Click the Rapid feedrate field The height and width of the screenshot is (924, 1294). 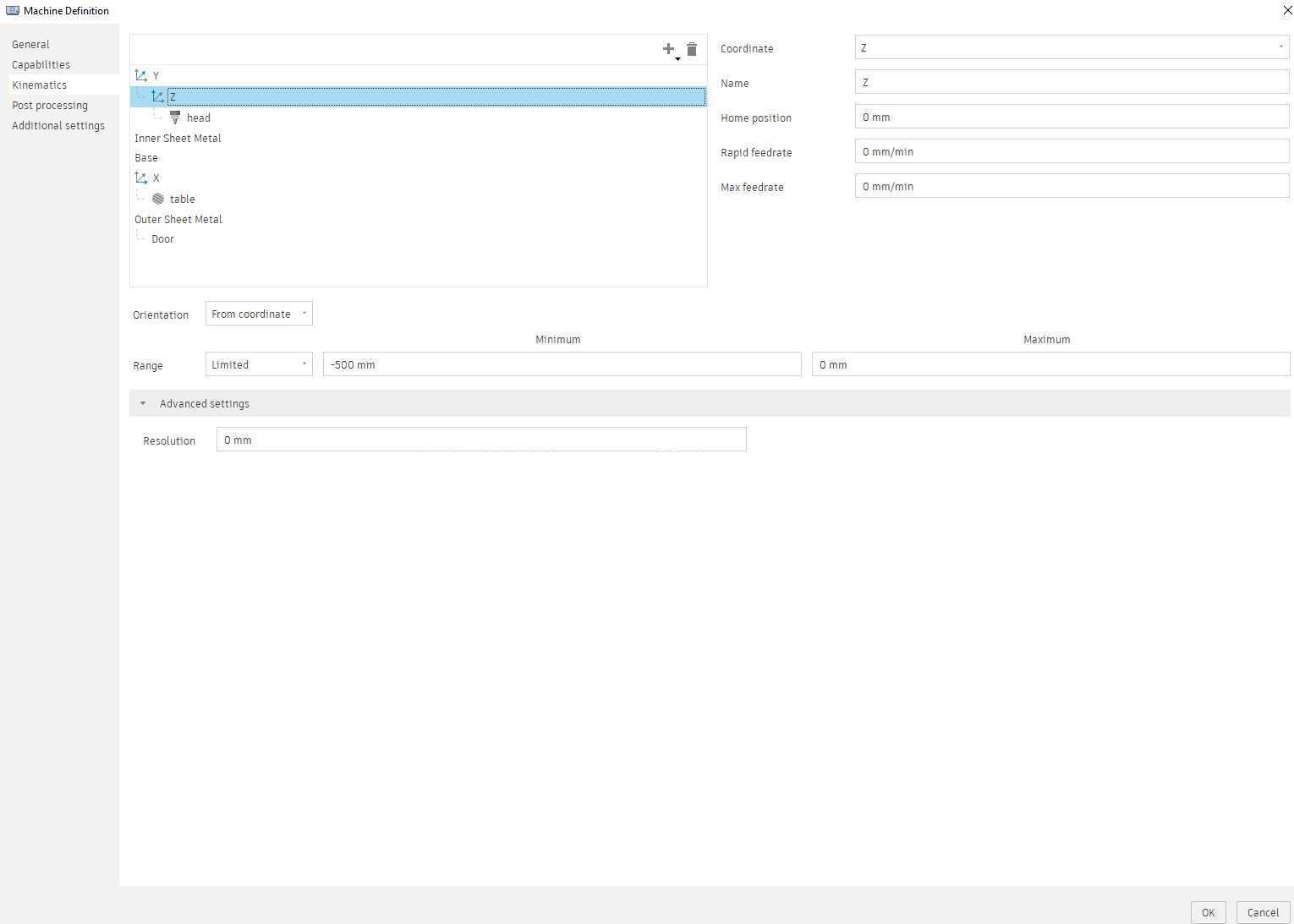pos(1072,151)
